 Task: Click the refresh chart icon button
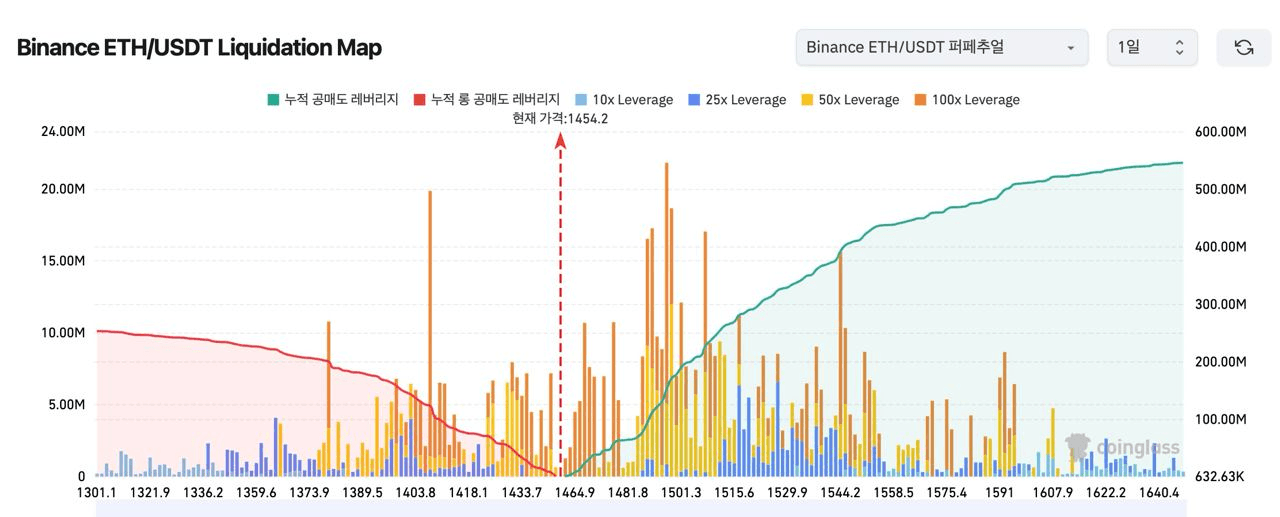[x=1243, y=47]
